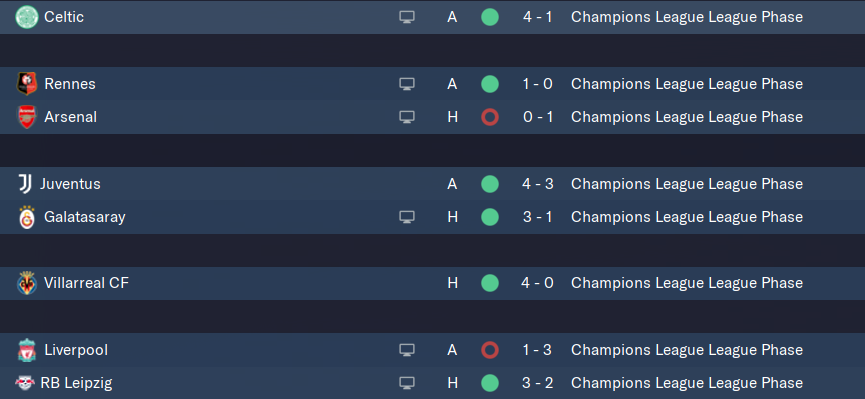The image size is (865, 399).
Task: Click the Rennes club badge
Action: (x=26, y=84)
